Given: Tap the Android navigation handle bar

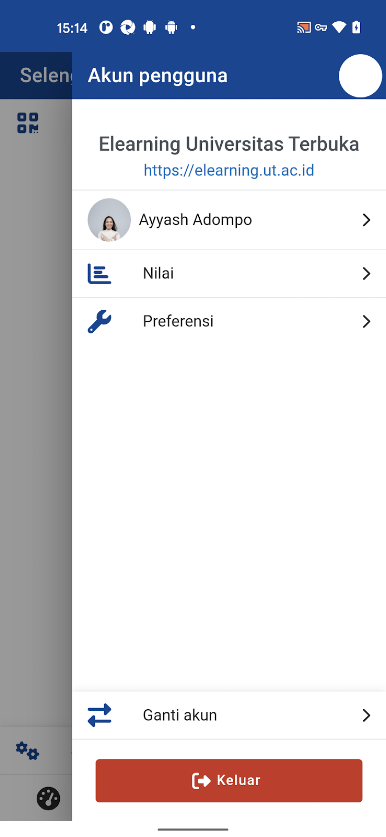Looking at the screenshot, I should coord(193,830).
